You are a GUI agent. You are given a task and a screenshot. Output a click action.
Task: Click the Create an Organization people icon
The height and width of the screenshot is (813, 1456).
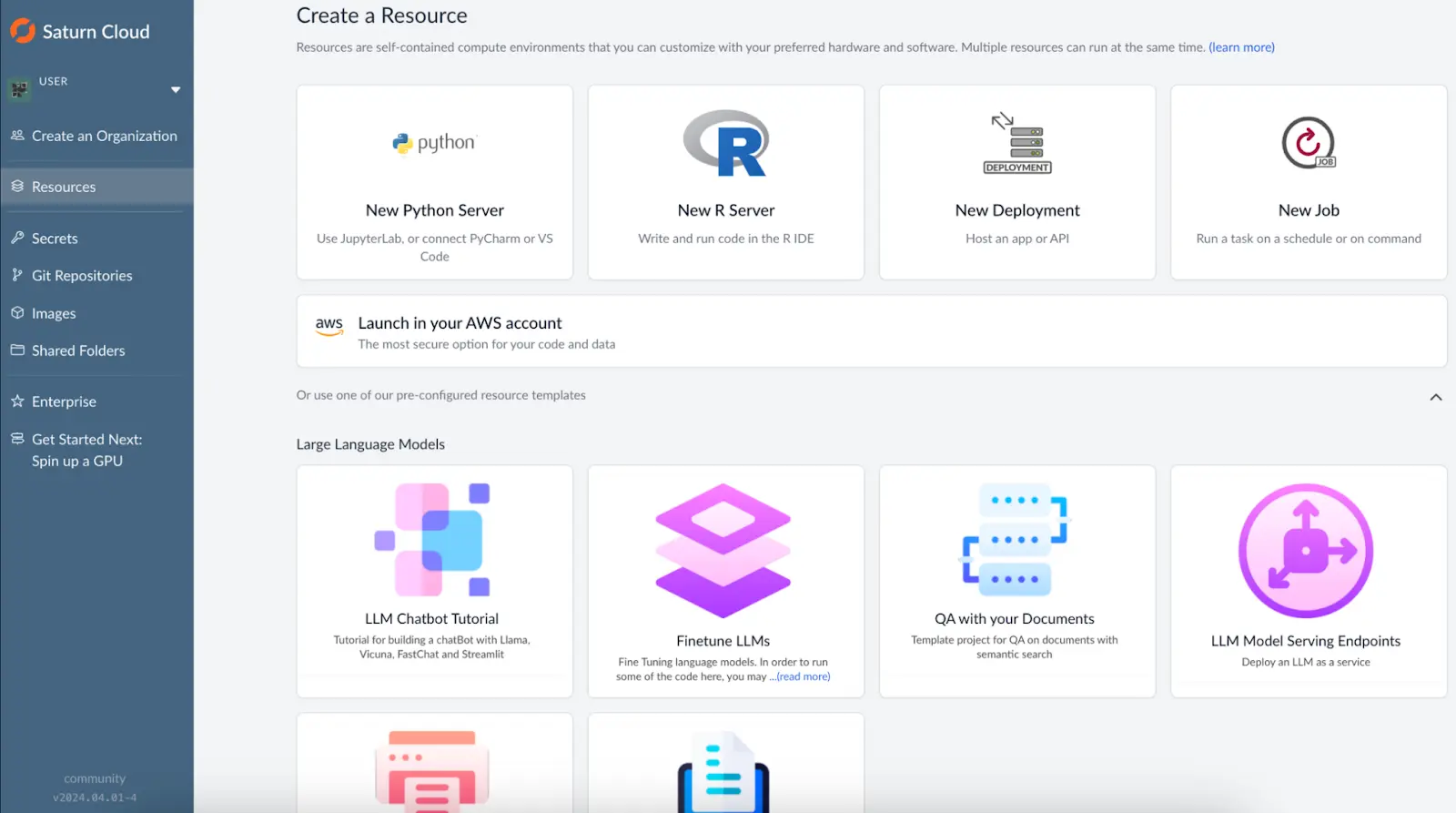click(17, 135)
